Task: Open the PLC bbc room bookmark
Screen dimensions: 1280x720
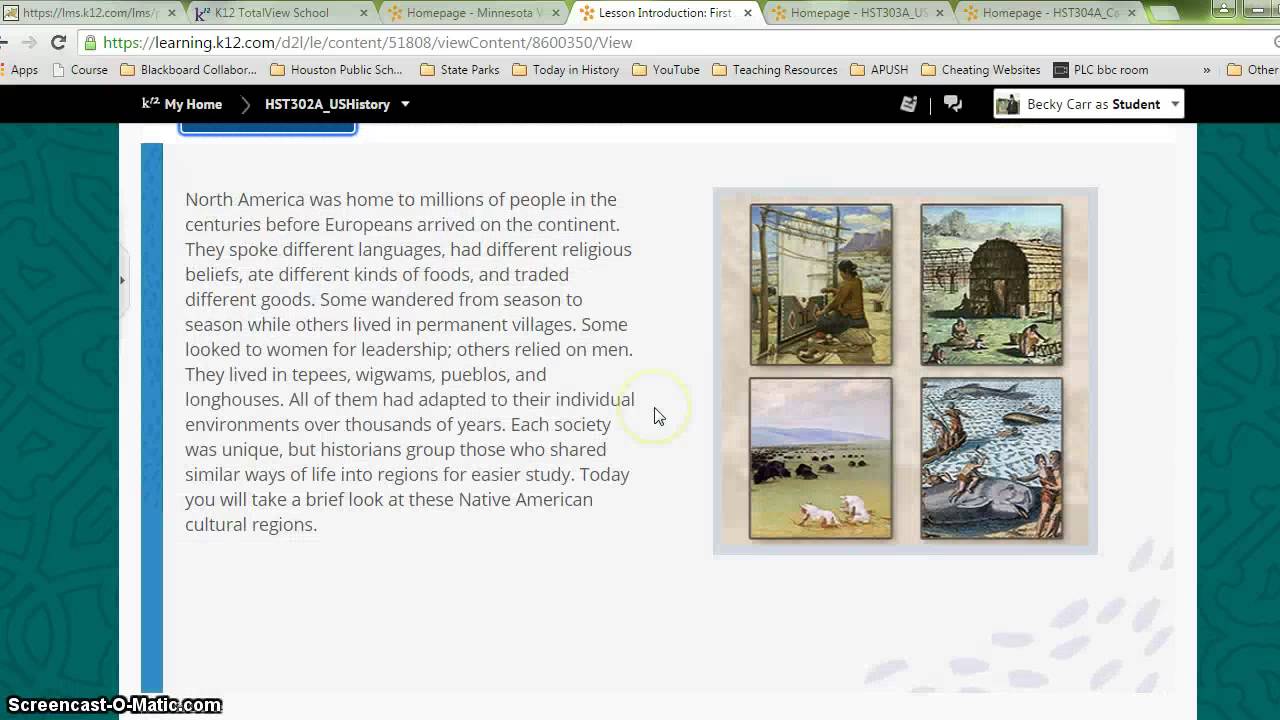Action: tap(1100, 70)
